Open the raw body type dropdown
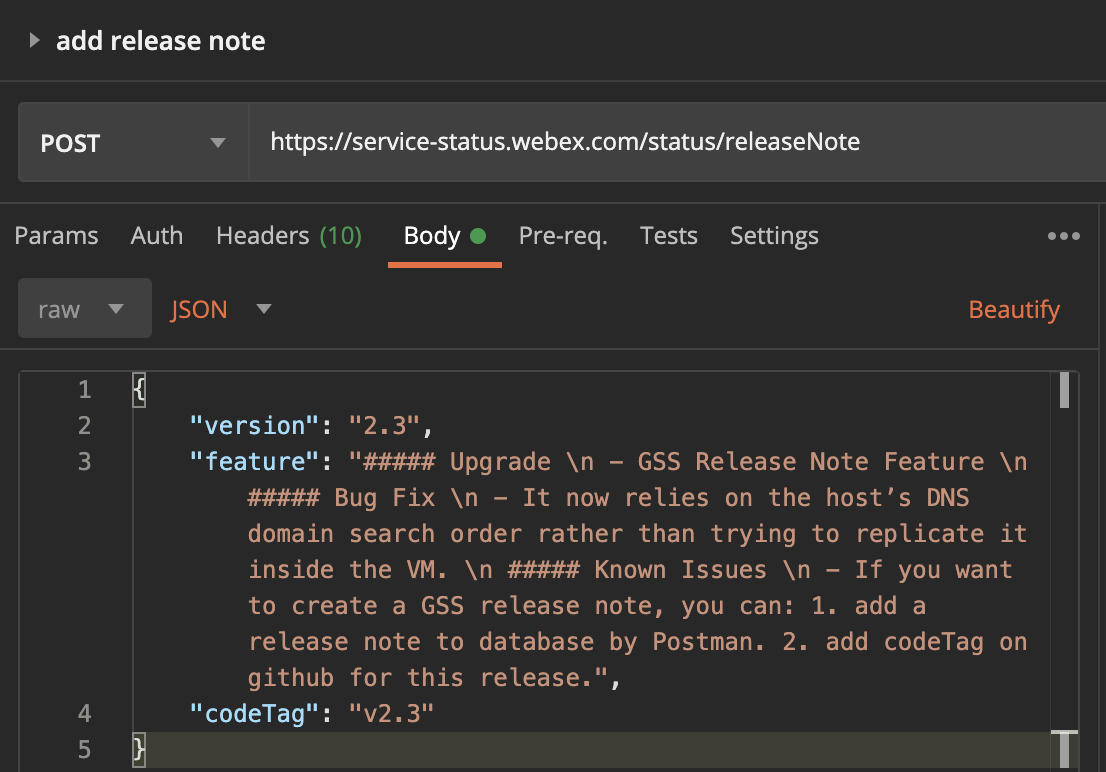This screenshot has height=772, width=1106. [85, 308]
